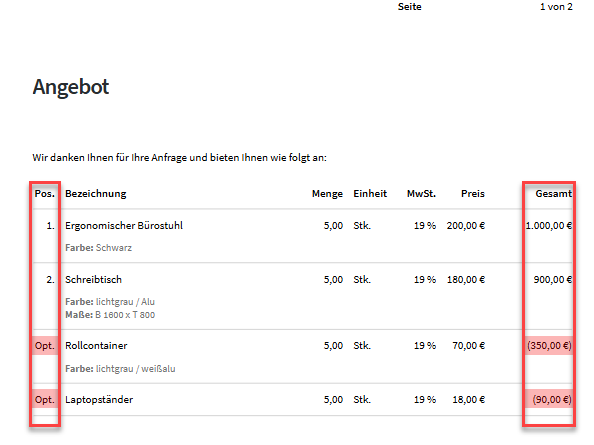Select the Bezeichnung column header
This screenshot has height=445, width=594.
pos(95,194)
